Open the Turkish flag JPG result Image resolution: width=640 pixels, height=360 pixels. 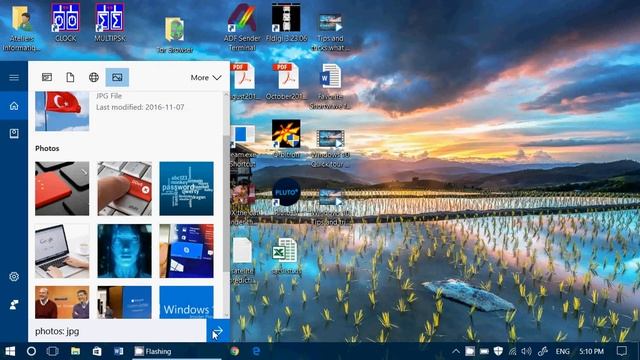click(62, 111)
